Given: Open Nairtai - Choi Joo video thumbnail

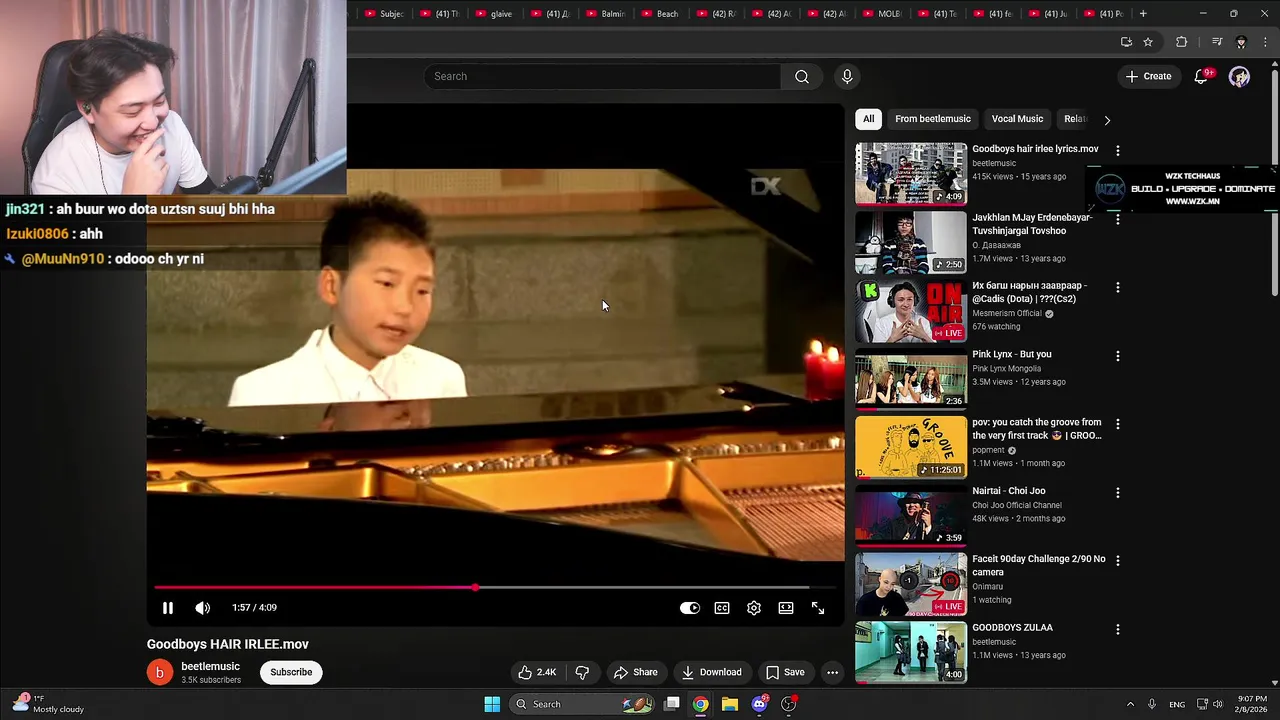Looking at the screenshot, I should coord(911,515).
